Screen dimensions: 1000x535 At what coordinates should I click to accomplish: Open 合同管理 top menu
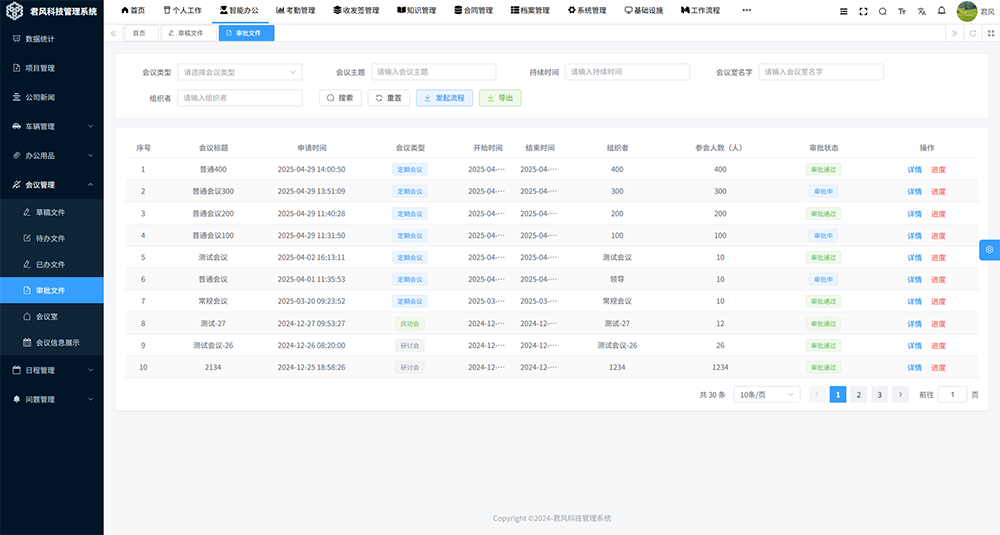(474, 10)
